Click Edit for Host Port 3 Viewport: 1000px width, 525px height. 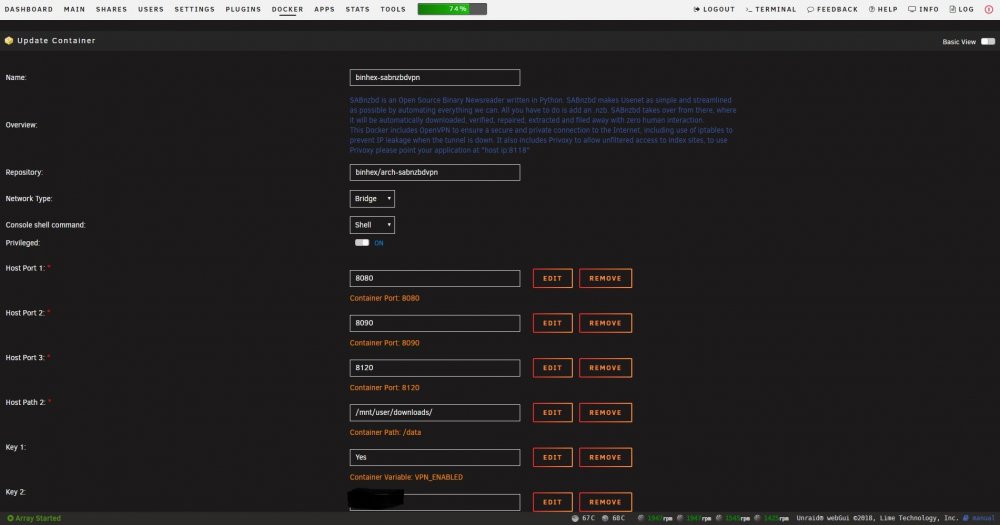[552, 367]
